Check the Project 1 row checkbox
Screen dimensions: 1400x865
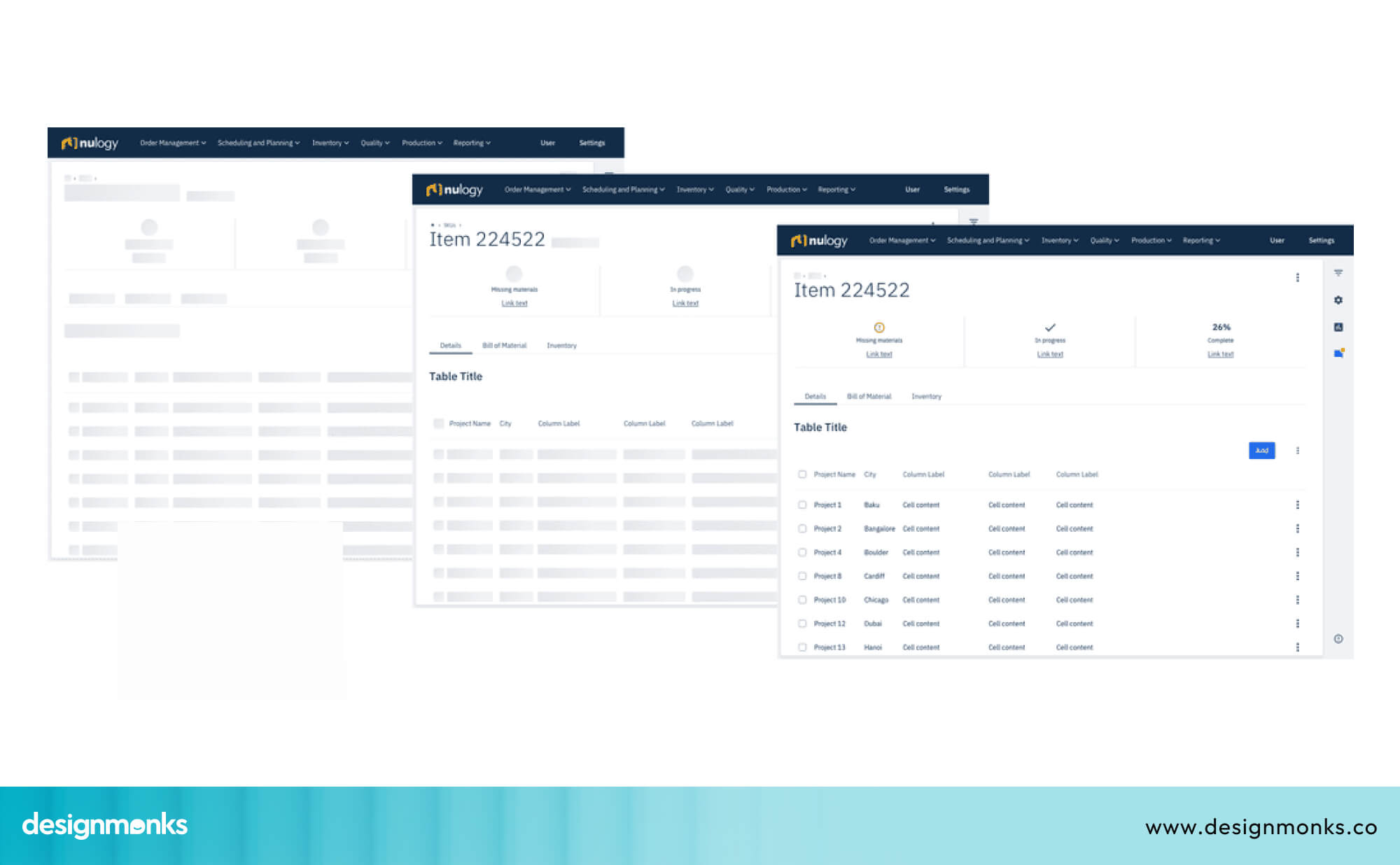(802, 505)
